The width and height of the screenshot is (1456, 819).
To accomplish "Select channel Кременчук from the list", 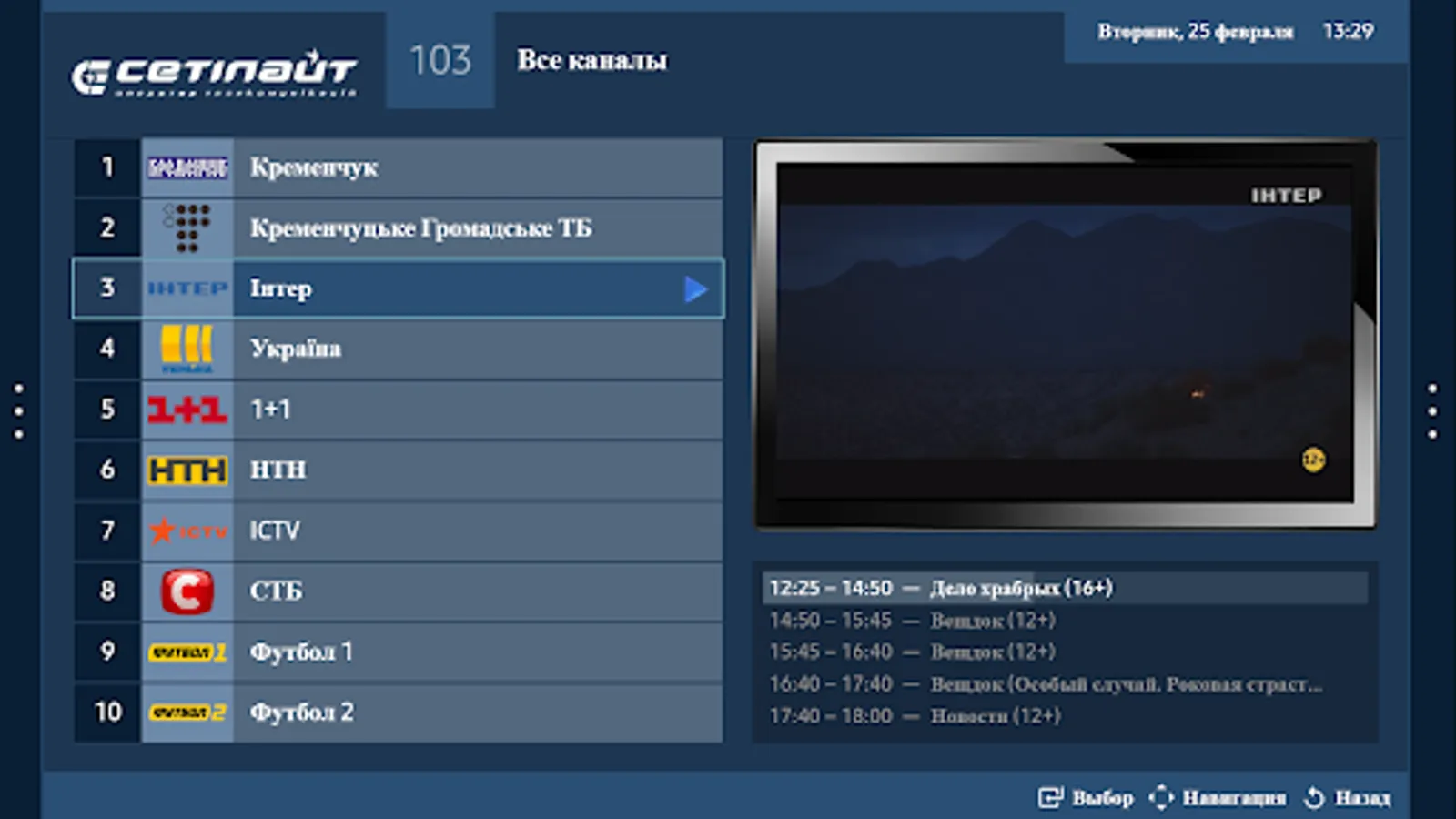I will pyautogui.click(x=399, y=167).
